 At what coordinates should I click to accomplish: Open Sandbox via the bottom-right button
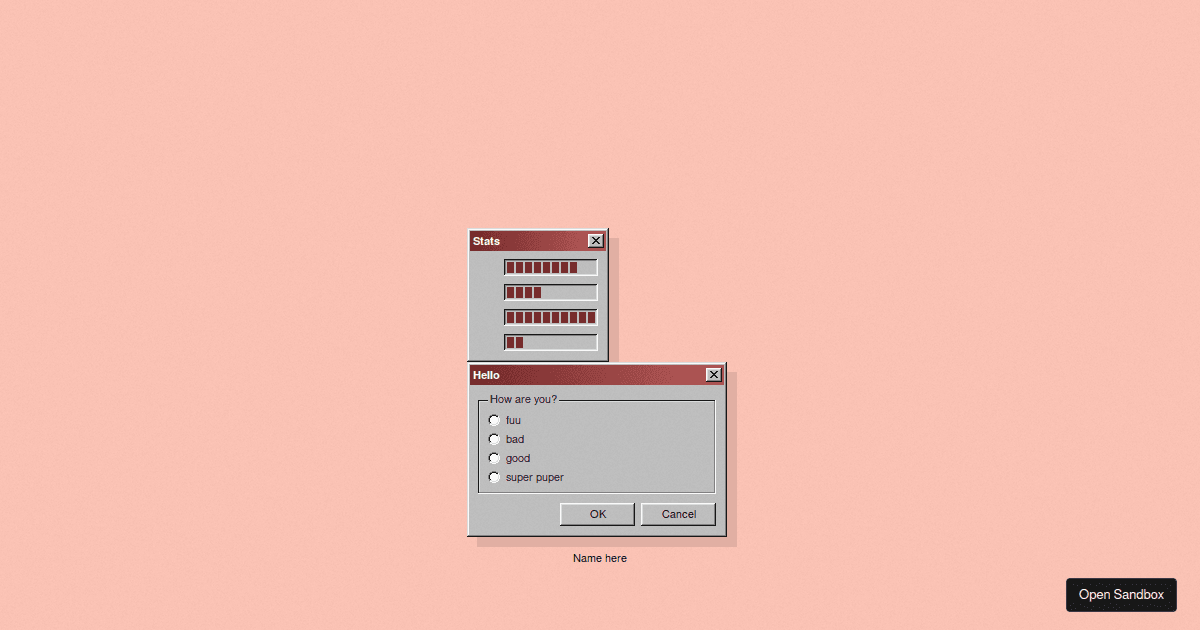click(x=1121, y=594)
